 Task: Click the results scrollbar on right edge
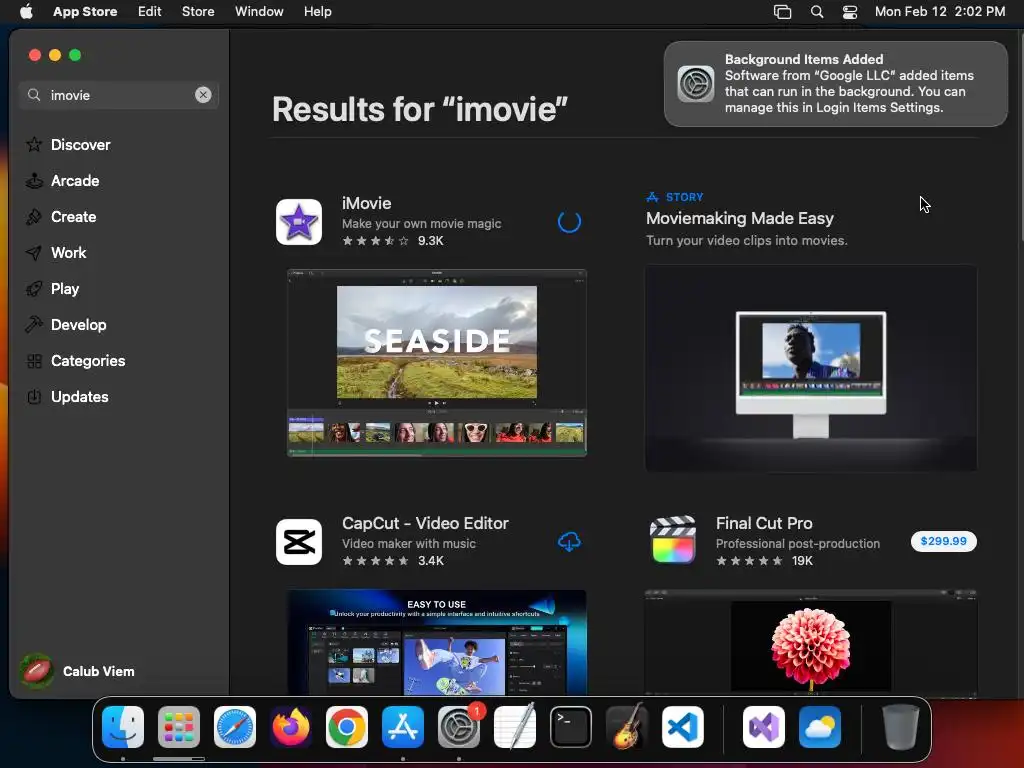click(1020, 137)
